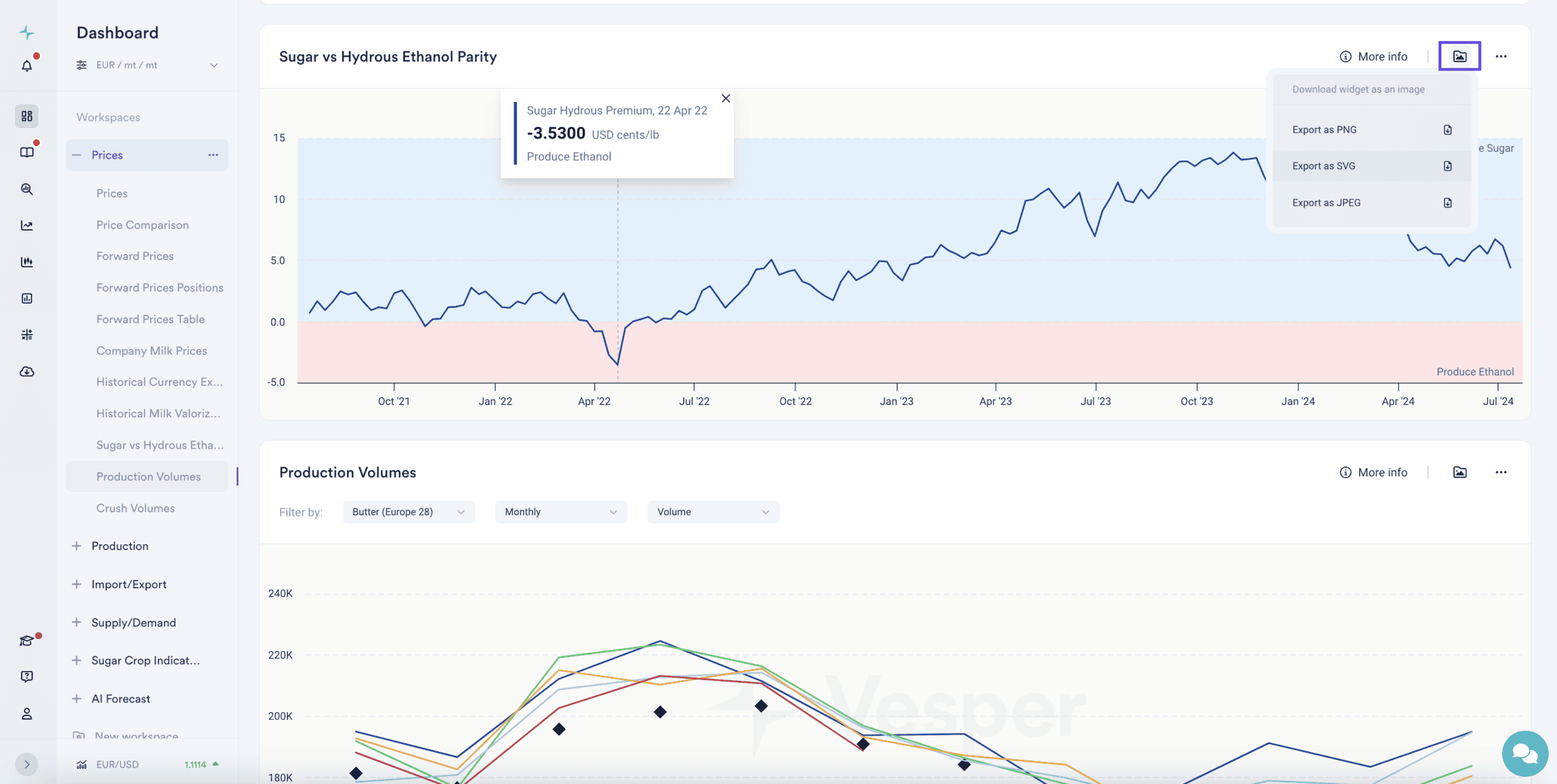Open the user profile icon

(x=27, y=713)
